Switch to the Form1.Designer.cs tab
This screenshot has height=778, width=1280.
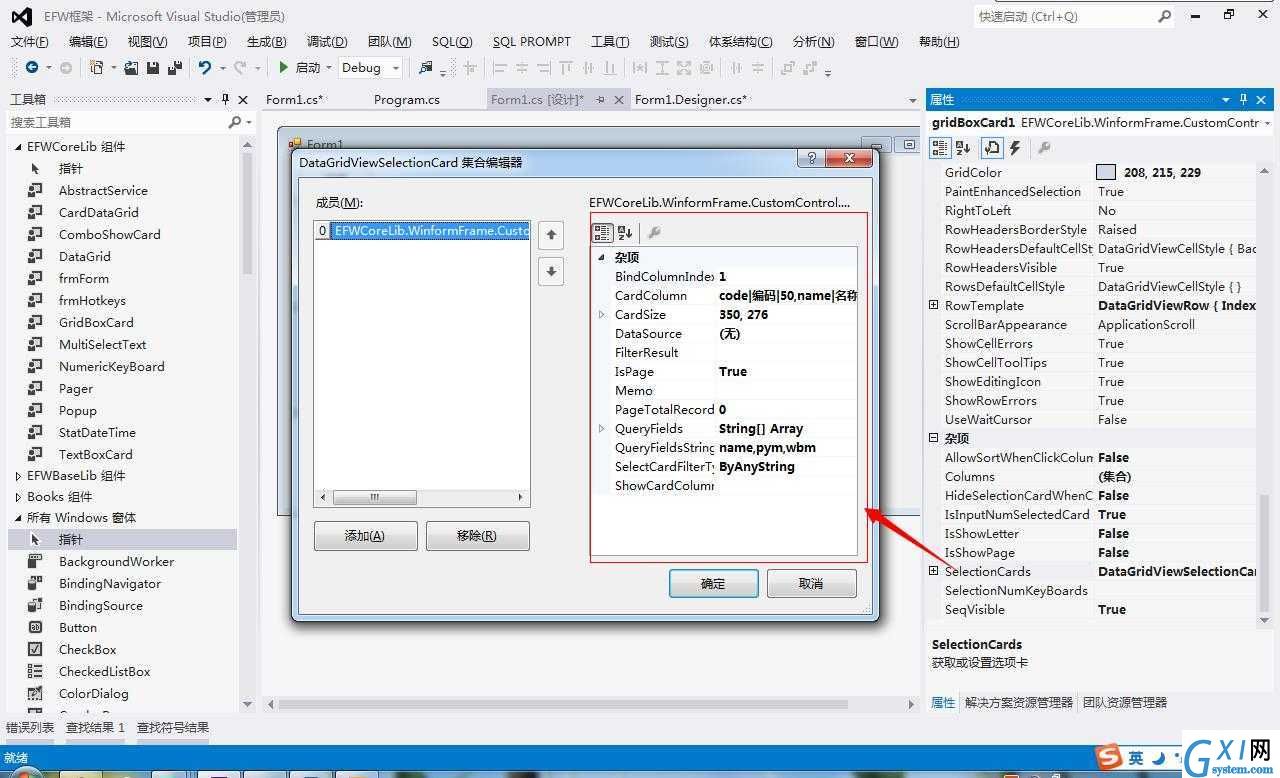point(691,99)
